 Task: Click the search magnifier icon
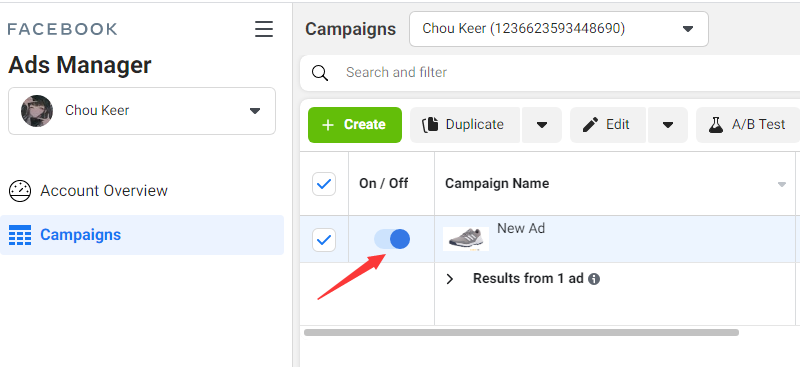(320, 73)
